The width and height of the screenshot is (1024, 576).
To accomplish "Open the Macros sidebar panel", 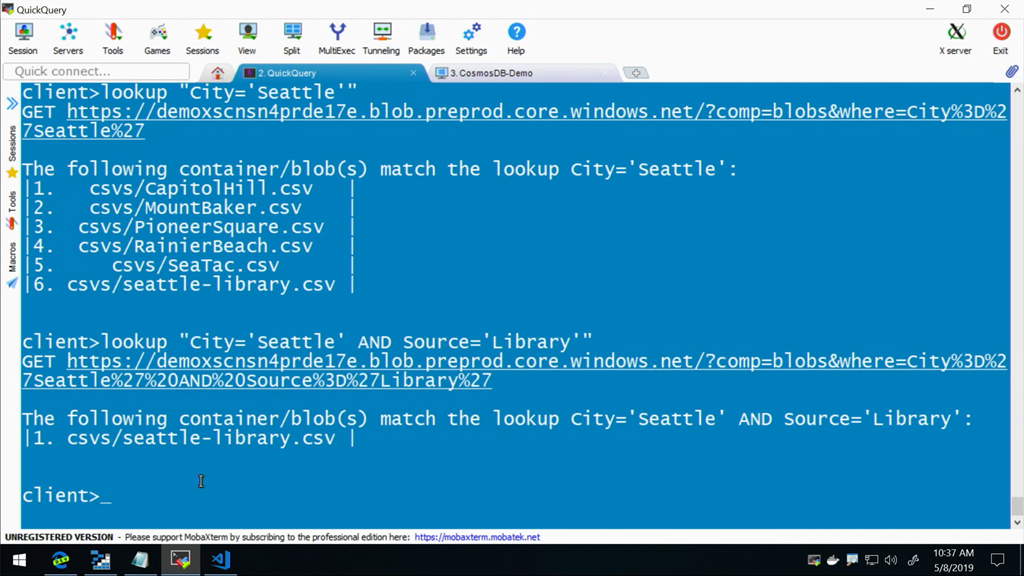I will (x=12, y=264).
